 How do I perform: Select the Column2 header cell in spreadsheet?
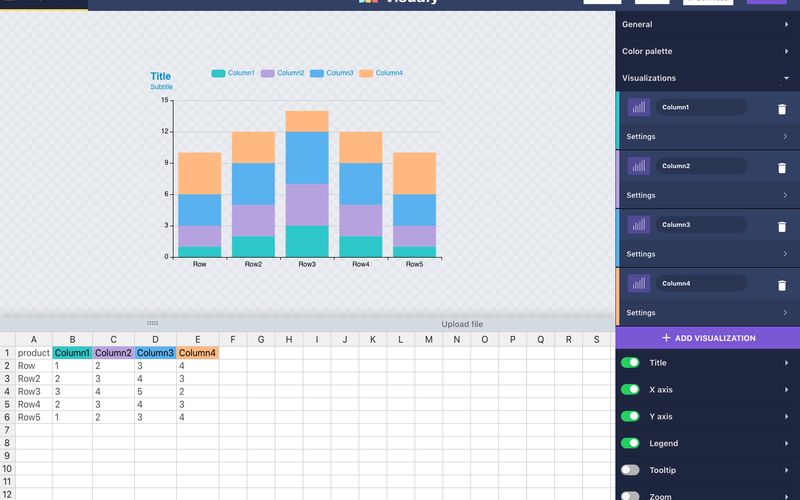click(113, 353)
